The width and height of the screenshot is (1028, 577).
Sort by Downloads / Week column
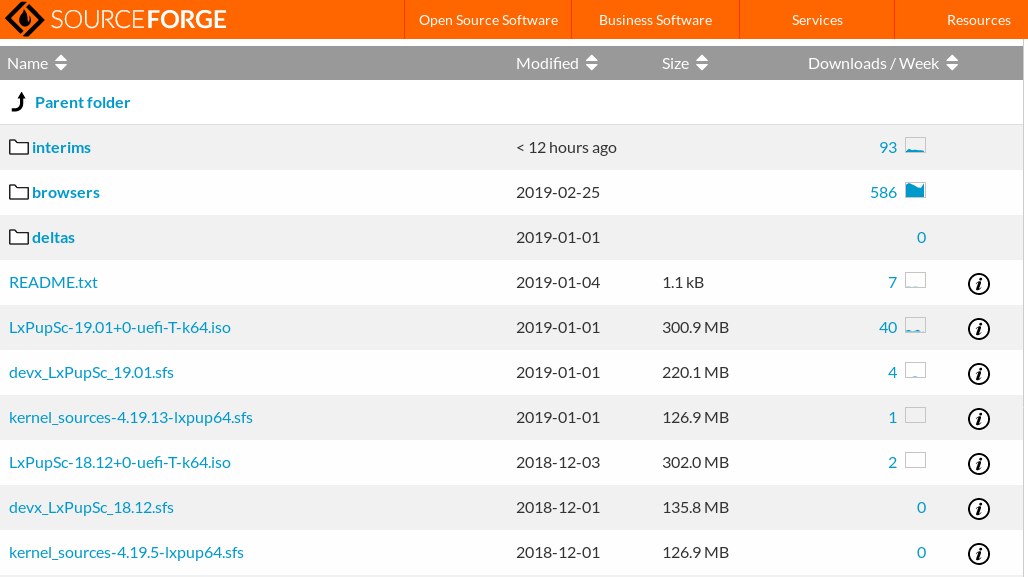(x=882, y=63)
